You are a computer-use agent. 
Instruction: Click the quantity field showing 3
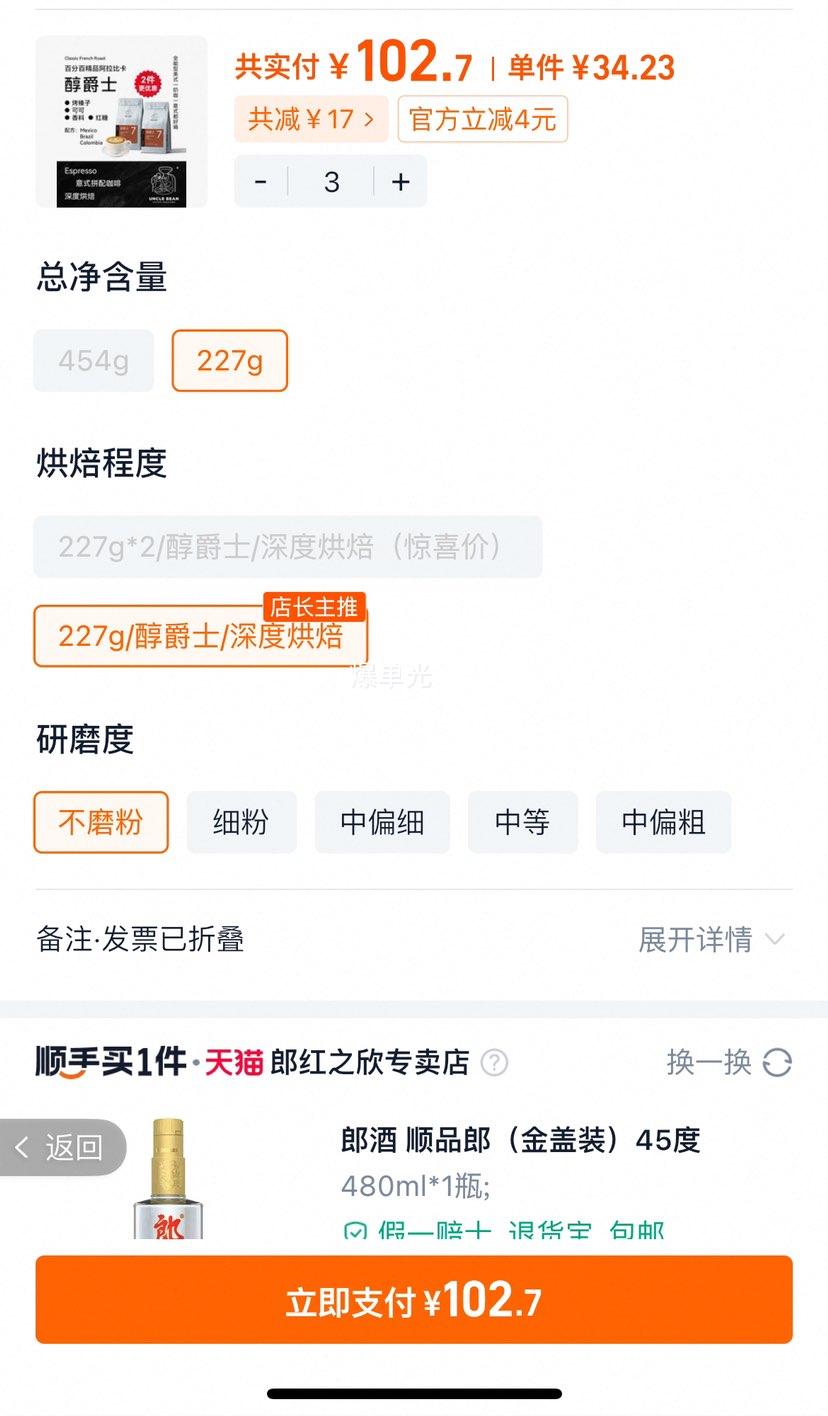click(331, 181)
